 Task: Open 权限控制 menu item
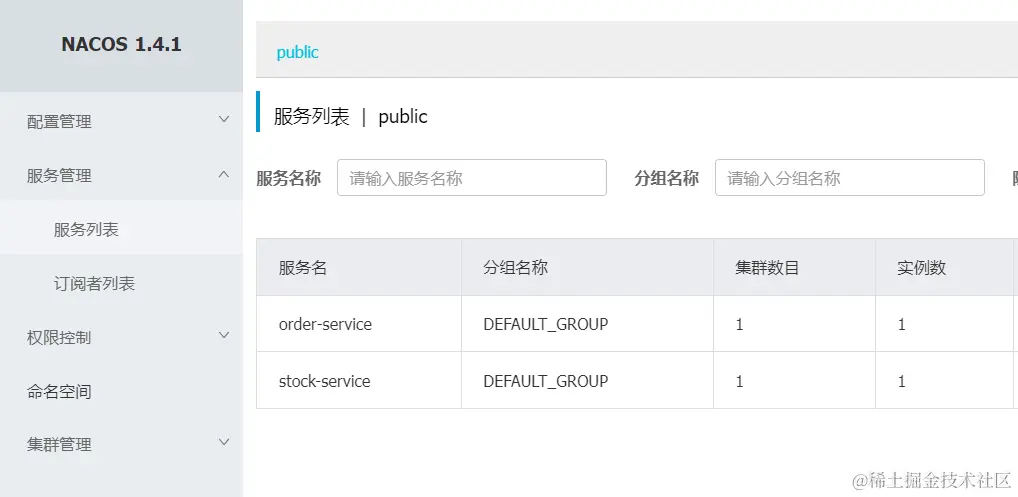click(x=59, y=337)
